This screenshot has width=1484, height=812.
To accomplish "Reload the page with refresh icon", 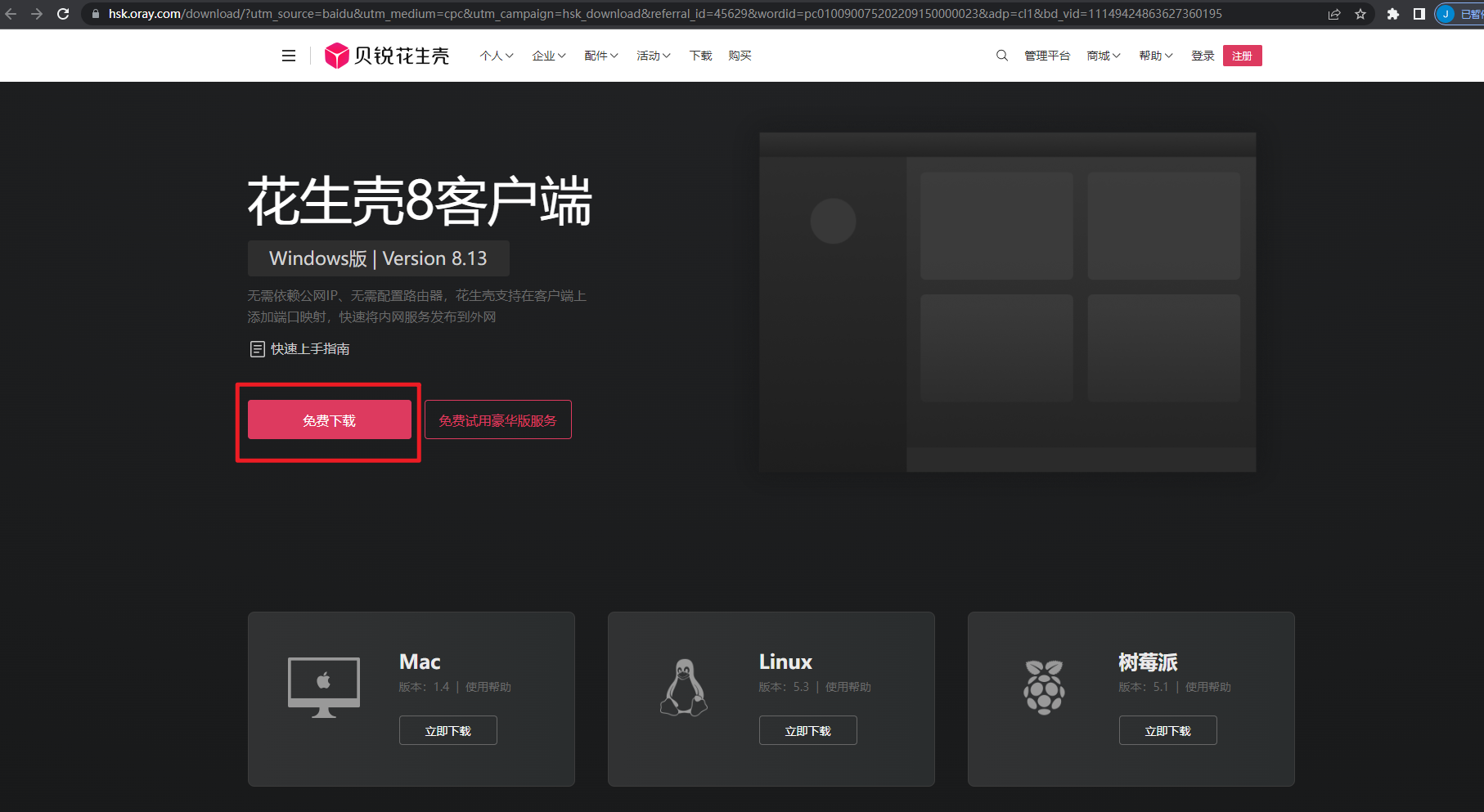I will (x=63, y=14).
